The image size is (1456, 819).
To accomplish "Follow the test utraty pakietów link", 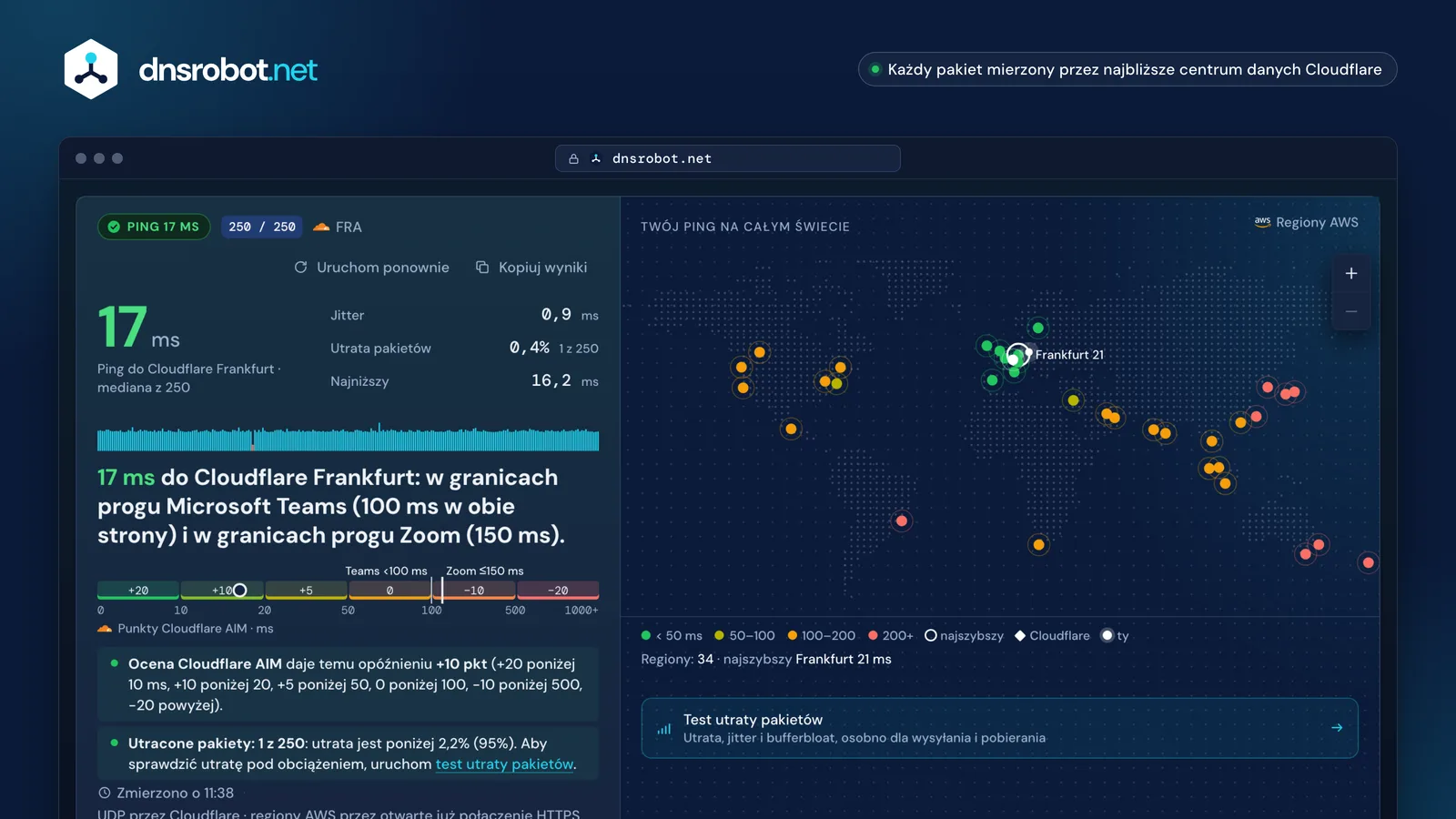I will point(504,764).
